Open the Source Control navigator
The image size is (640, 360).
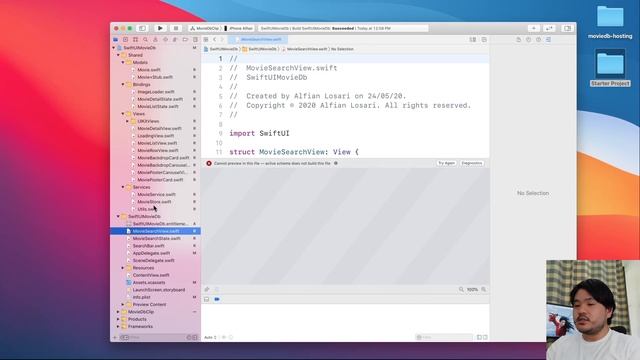tap(125, 40)
